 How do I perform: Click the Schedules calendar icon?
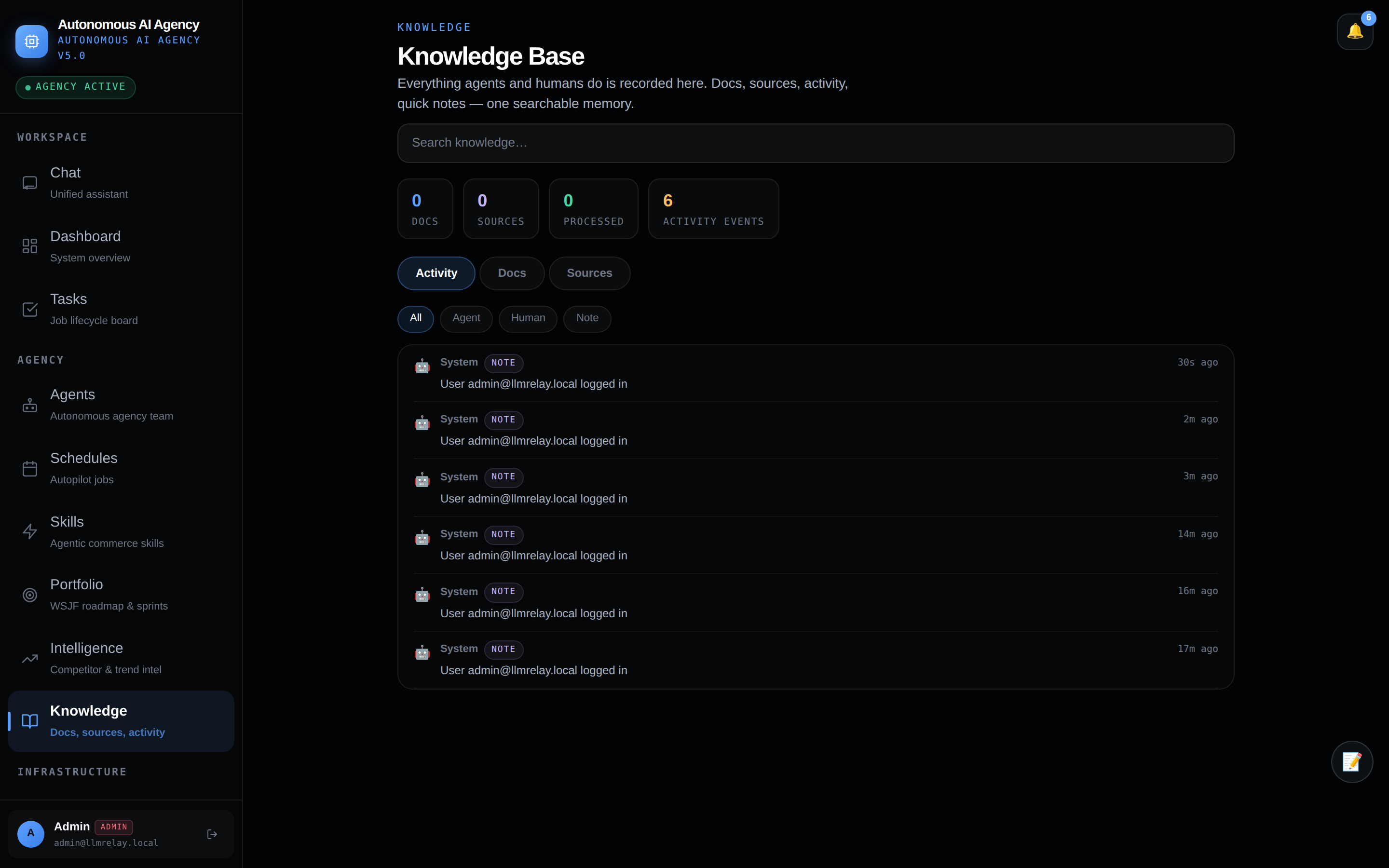coord(30,468)
